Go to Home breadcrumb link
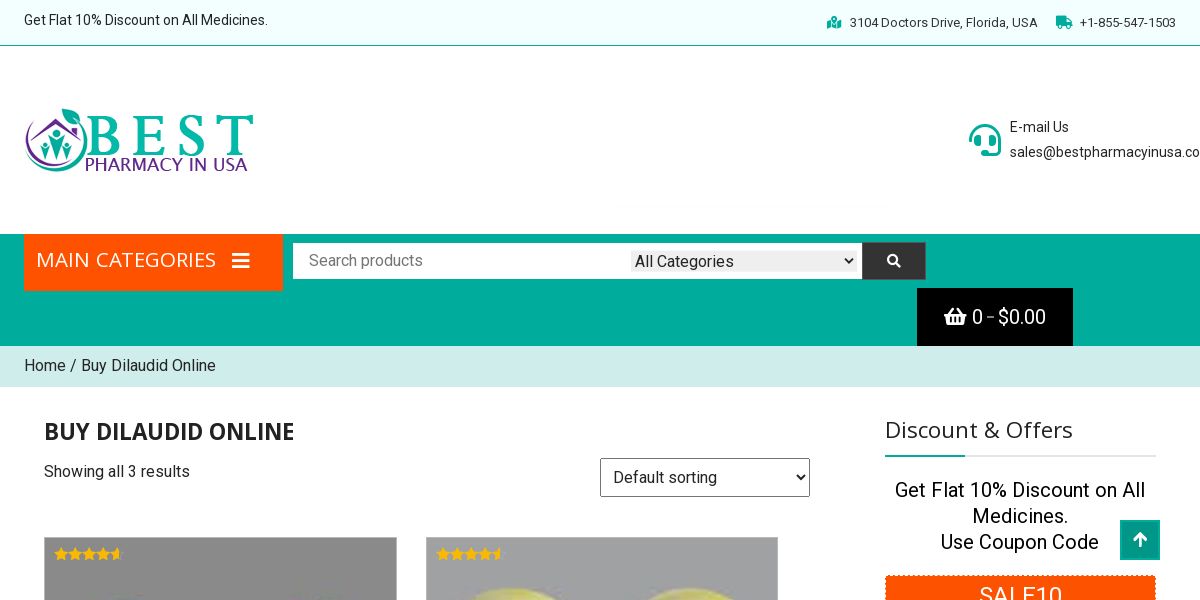 (45, 366)
